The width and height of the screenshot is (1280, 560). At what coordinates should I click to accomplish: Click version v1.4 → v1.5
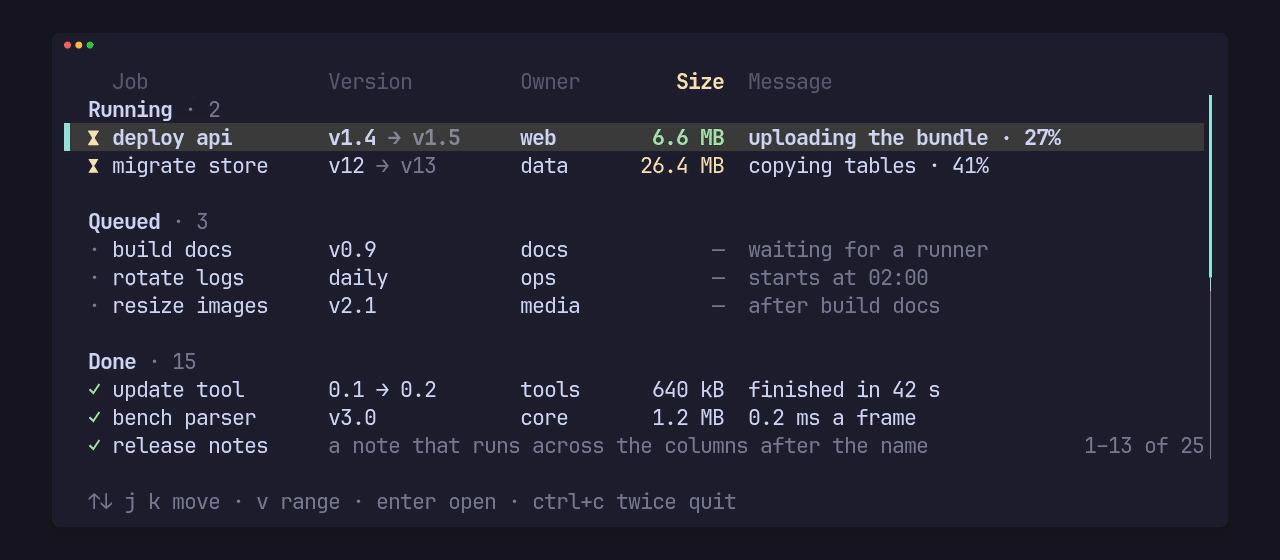394,138
